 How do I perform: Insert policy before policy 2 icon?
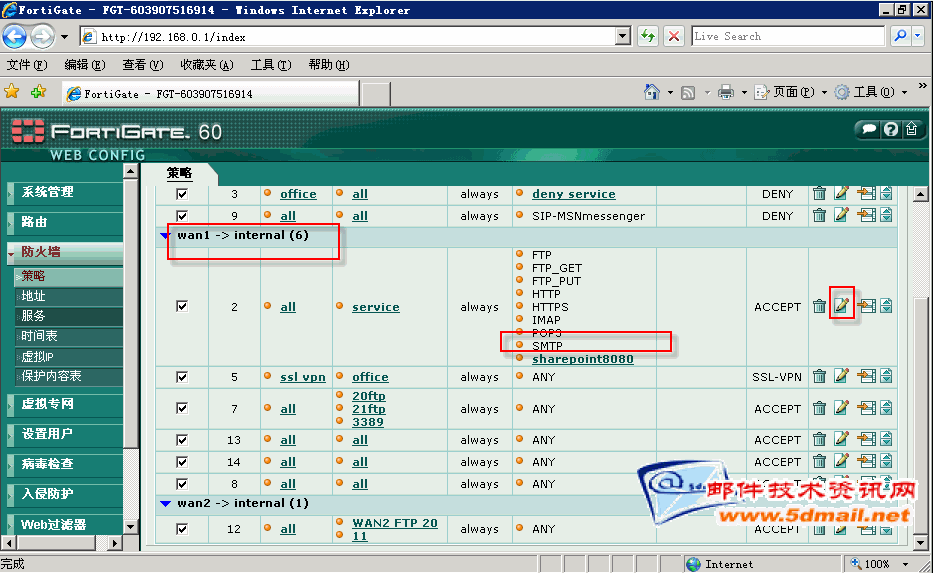[867, 306]
